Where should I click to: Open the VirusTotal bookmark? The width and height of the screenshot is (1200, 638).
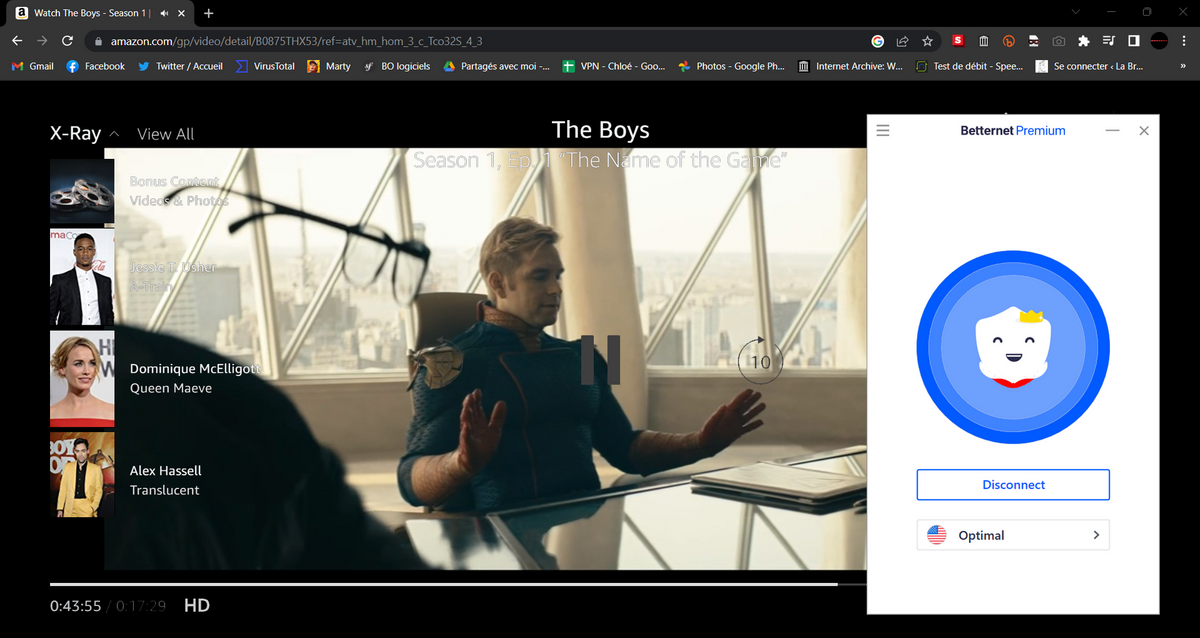265,66
